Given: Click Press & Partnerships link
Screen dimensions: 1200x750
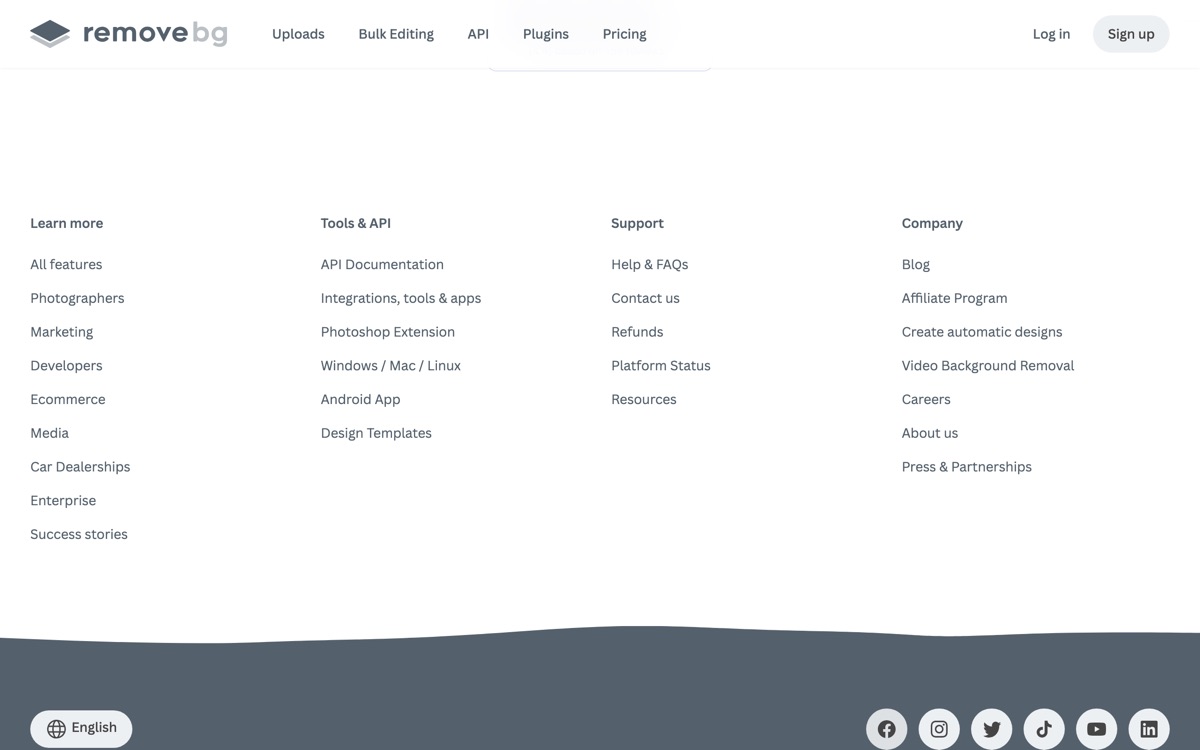Looking at the screenshot, I should click(x=967, y=467).
